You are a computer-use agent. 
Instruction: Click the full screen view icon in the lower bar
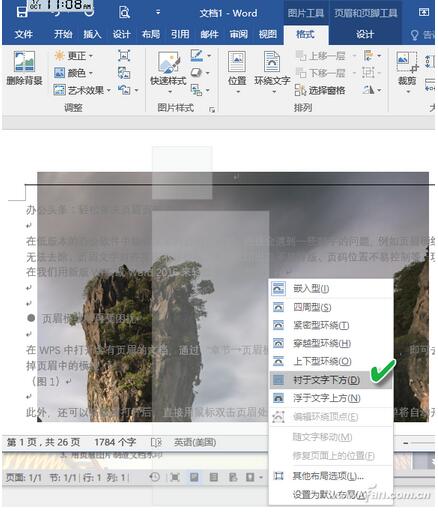tap(174, 477)
